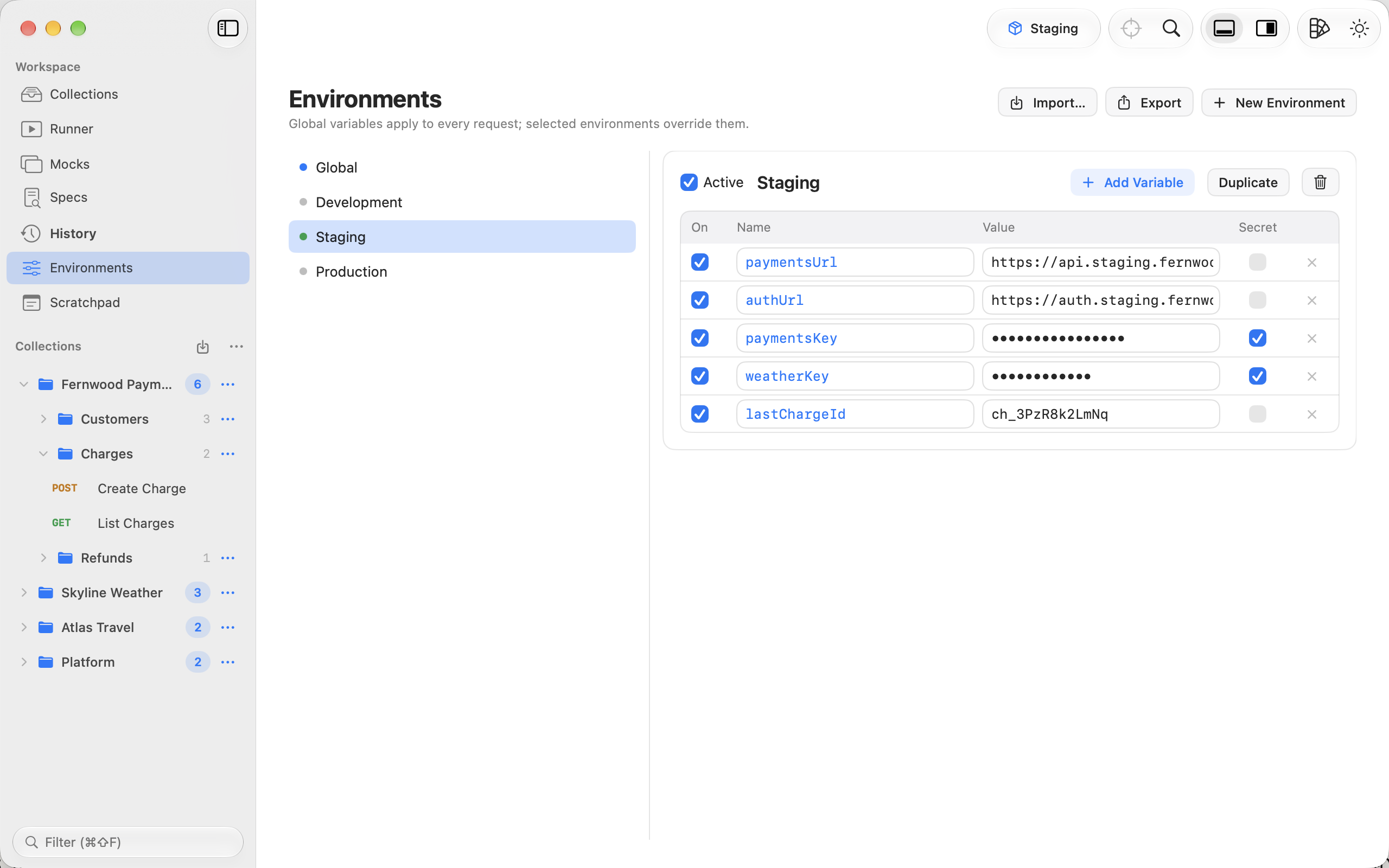Click import icon next to Collections header

pyautogui.click(x=202, y=347)
